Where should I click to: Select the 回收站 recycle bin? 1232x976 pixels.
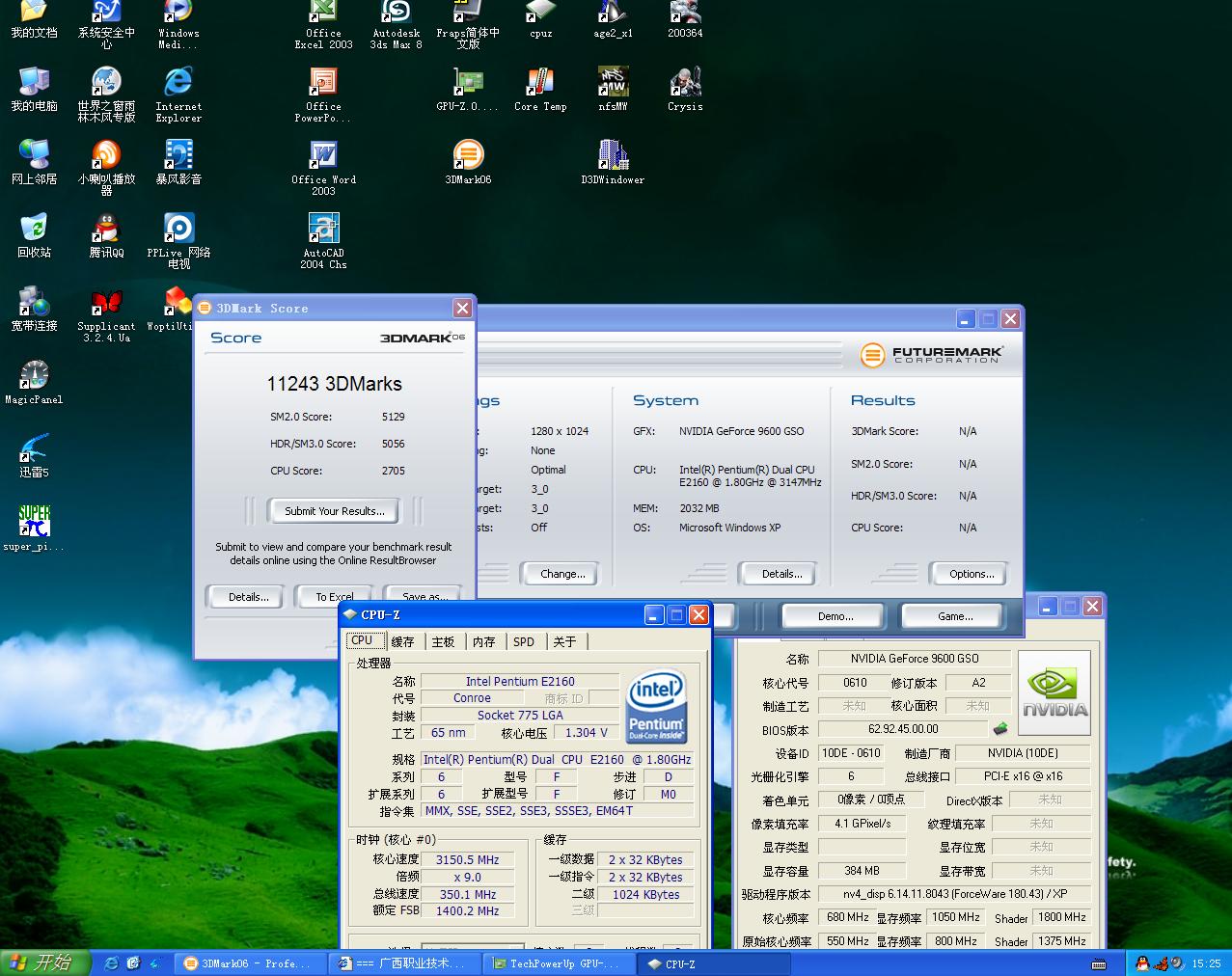click(x=34, y=235)
